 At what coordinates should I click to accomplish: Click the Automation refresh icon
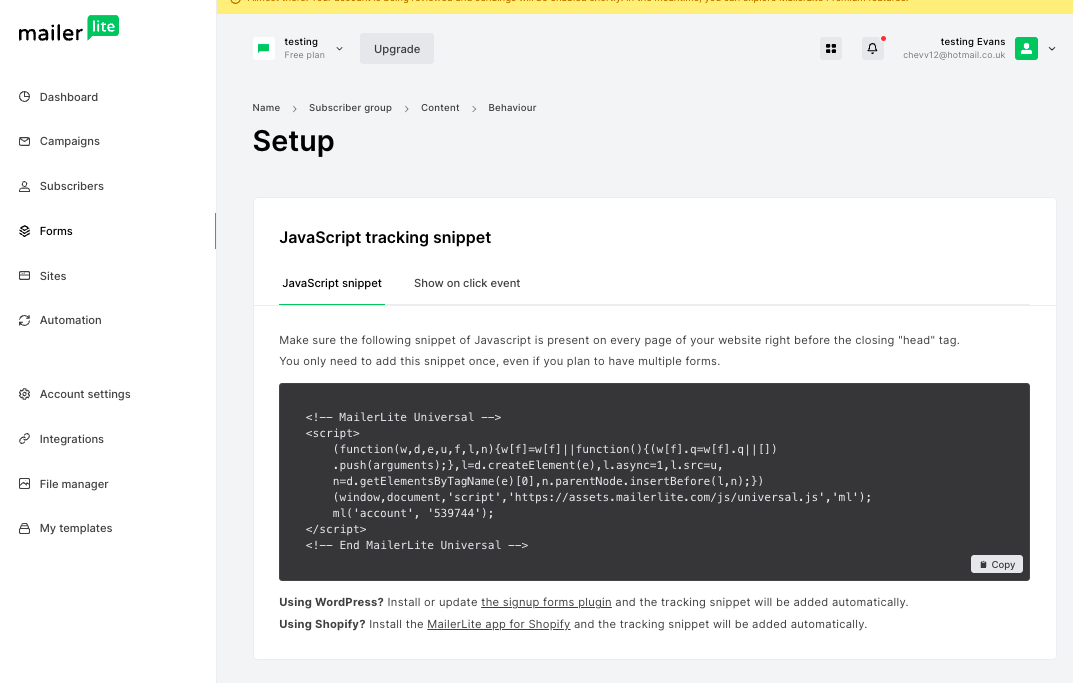click(25, 320)
